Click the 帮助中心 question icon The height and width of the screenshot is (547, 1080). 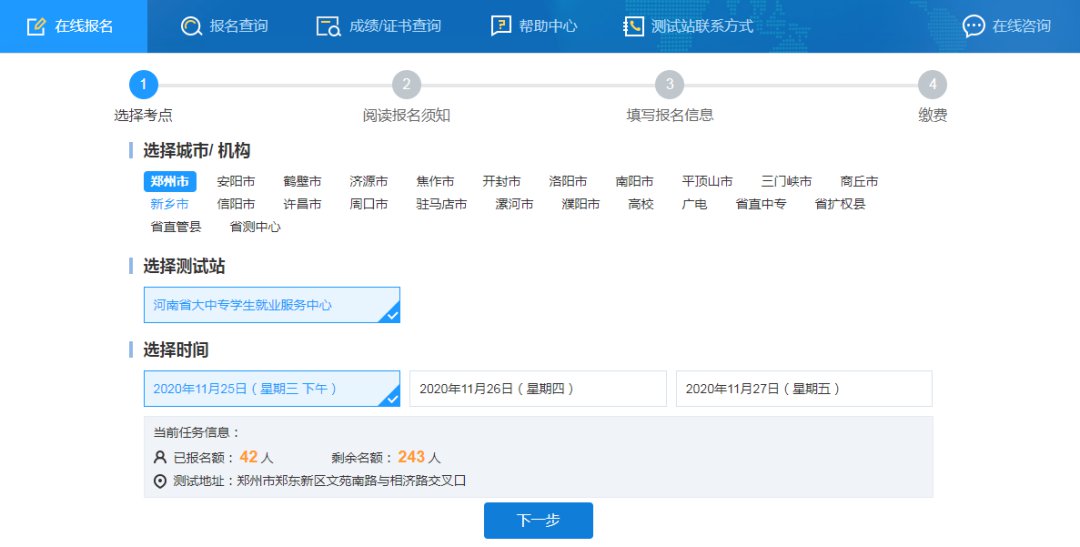click(501, 26)
